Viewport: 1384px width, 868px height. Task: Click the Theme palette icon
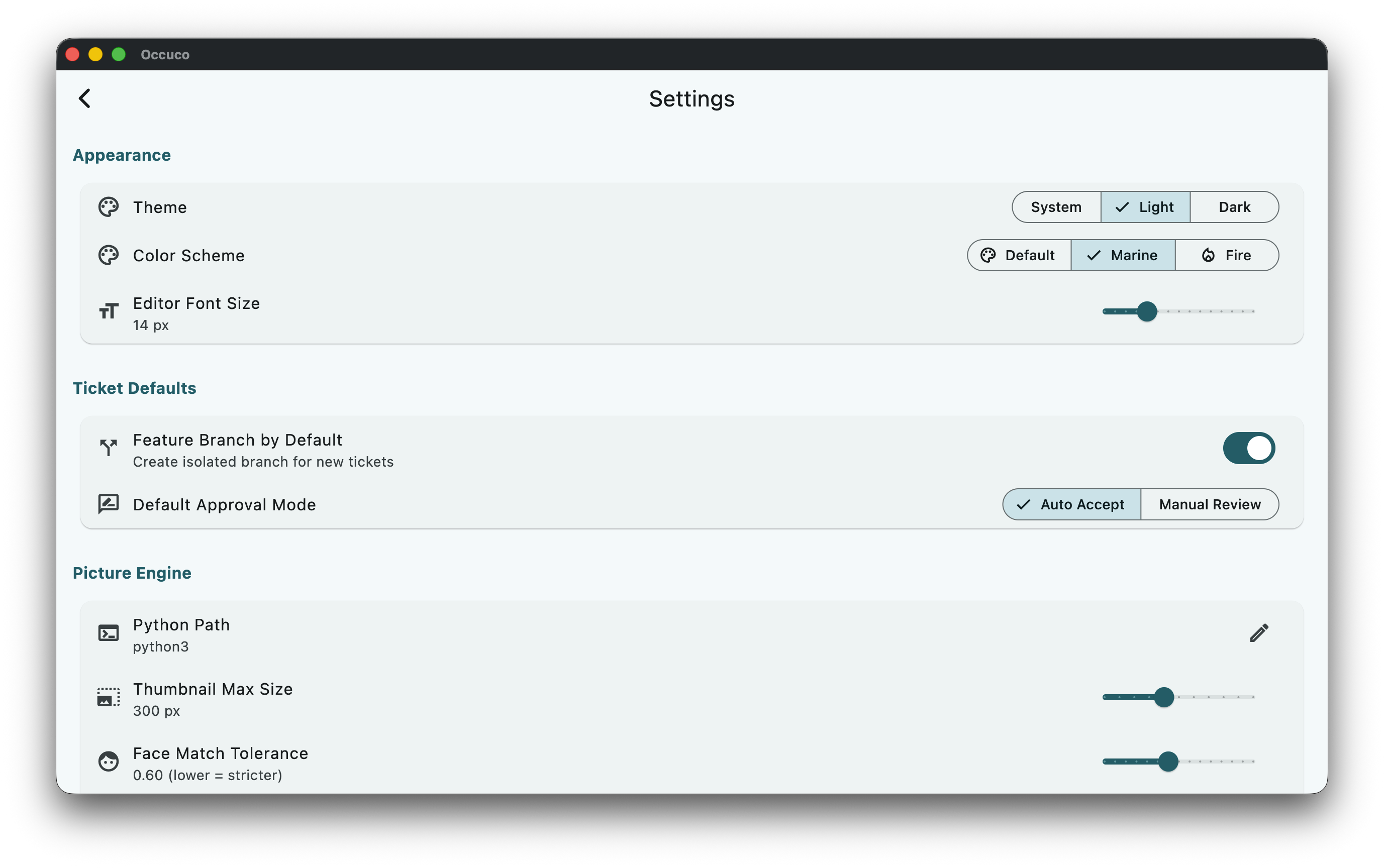[109, 207]
